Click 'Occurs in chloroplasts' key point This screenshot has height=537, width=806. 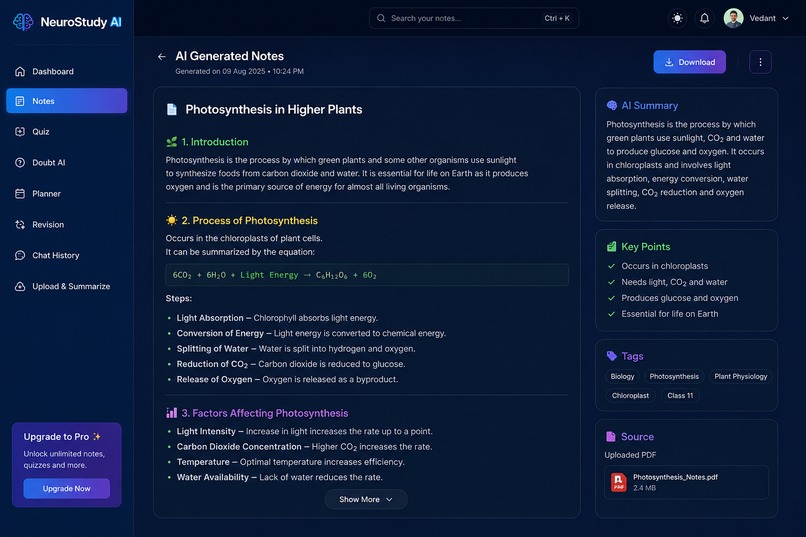click(x=665, y=266)
